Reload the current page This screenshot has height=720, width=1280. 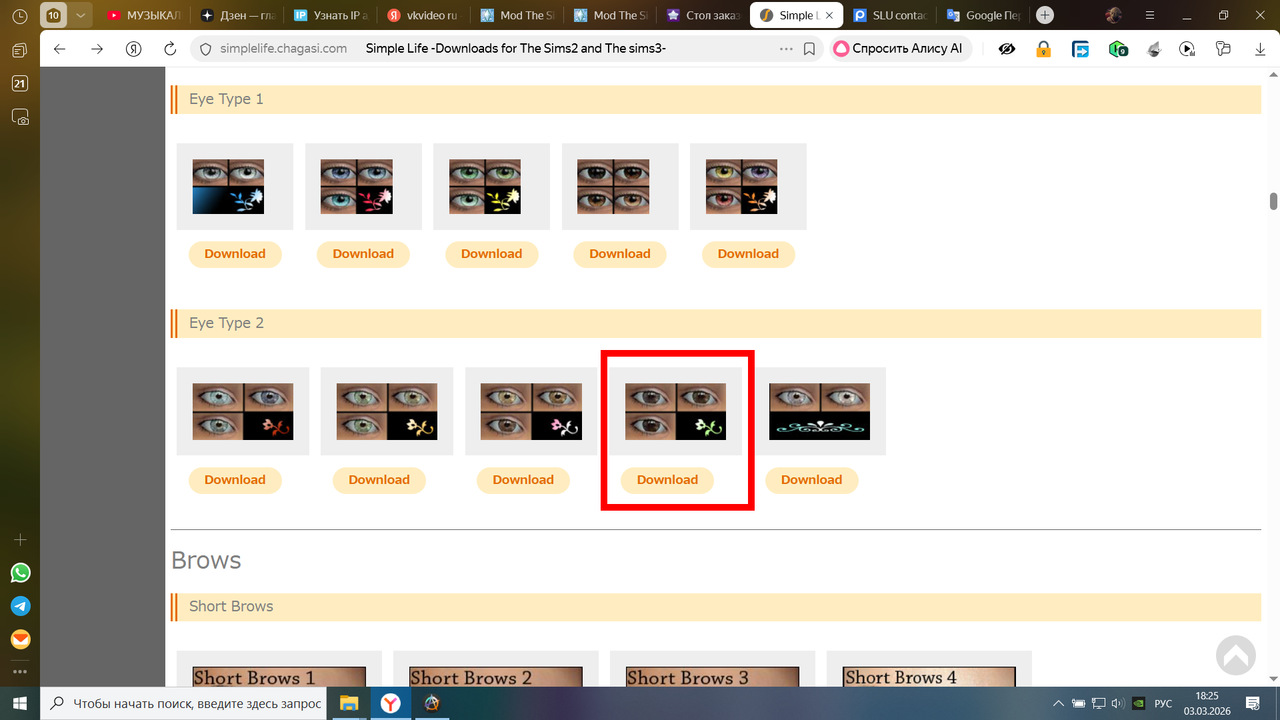point(170,49)
